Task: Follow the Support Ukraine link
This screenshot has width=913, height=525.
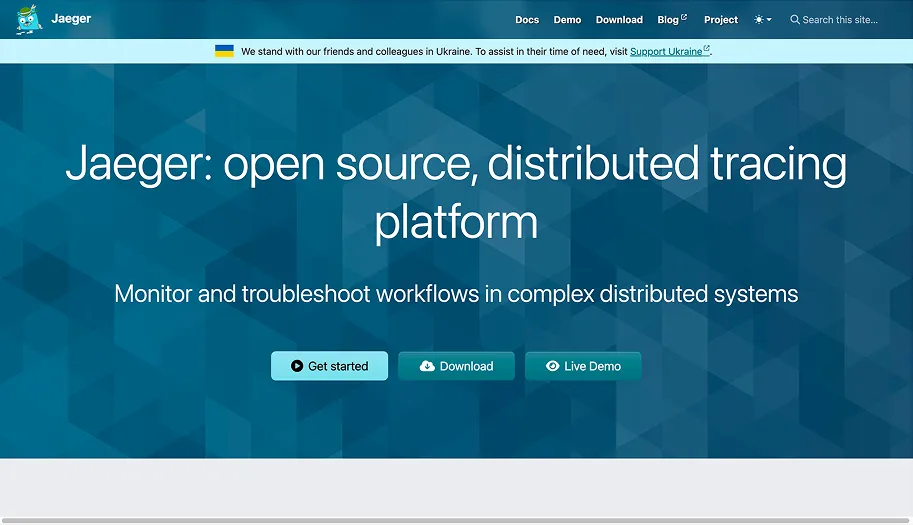Action: [670, 51]
